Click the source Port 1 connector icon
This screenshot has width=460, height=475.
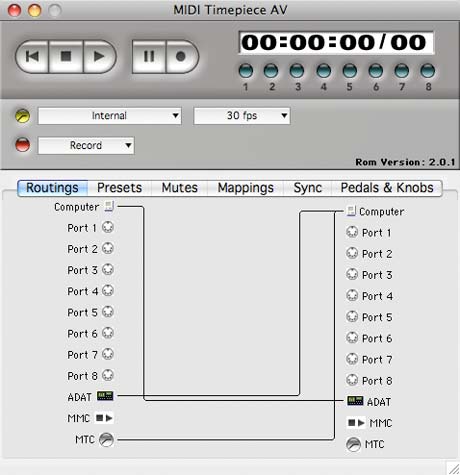pyautogui.click(x=108, y=227)
